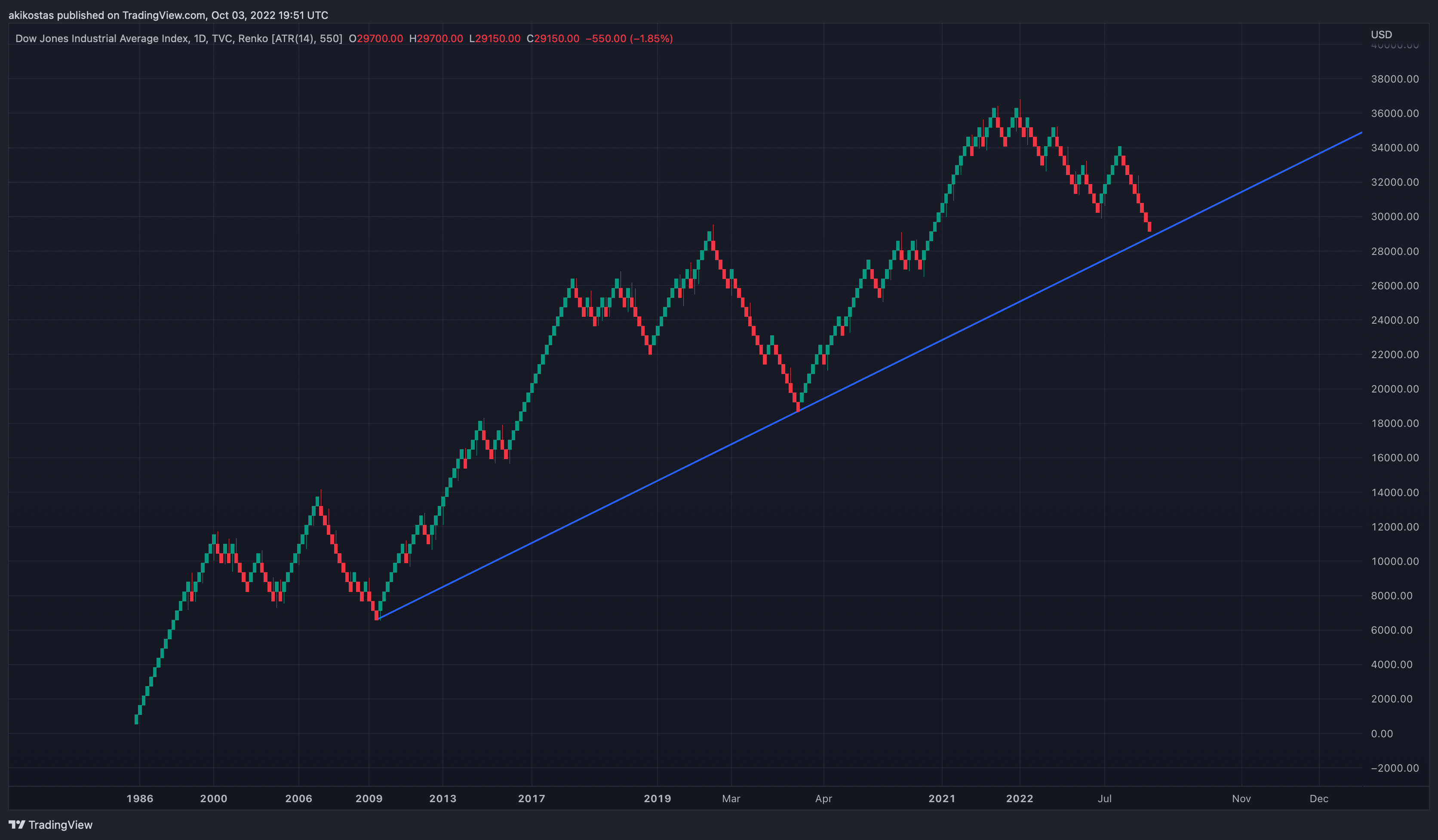Click the Dec time axis label
1438x840 pixels.
click(1319, 798)
